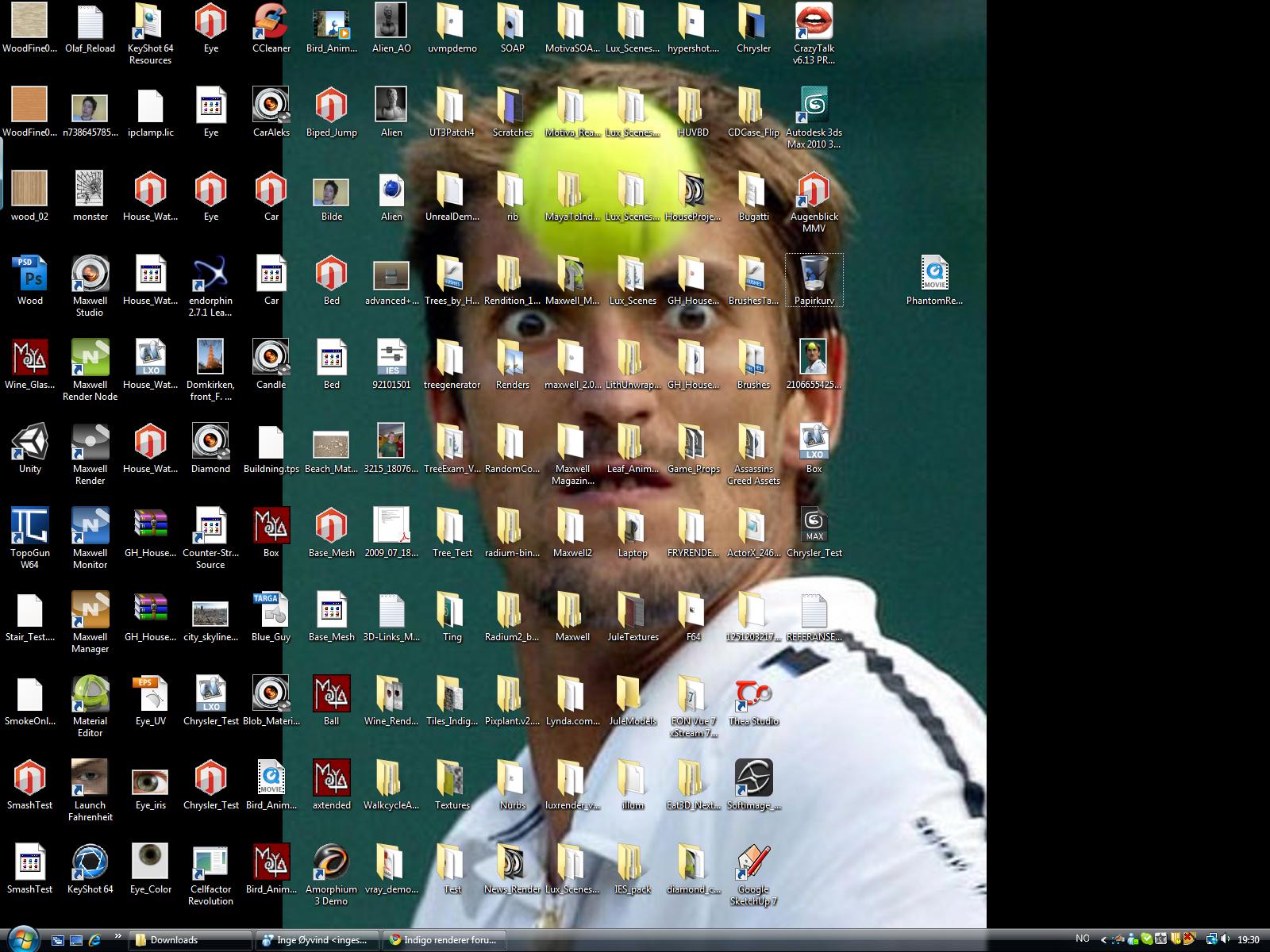1270x952 pixels.
Task: Launch Autodesk 3ds Max 2010
Action: [814, 106]
